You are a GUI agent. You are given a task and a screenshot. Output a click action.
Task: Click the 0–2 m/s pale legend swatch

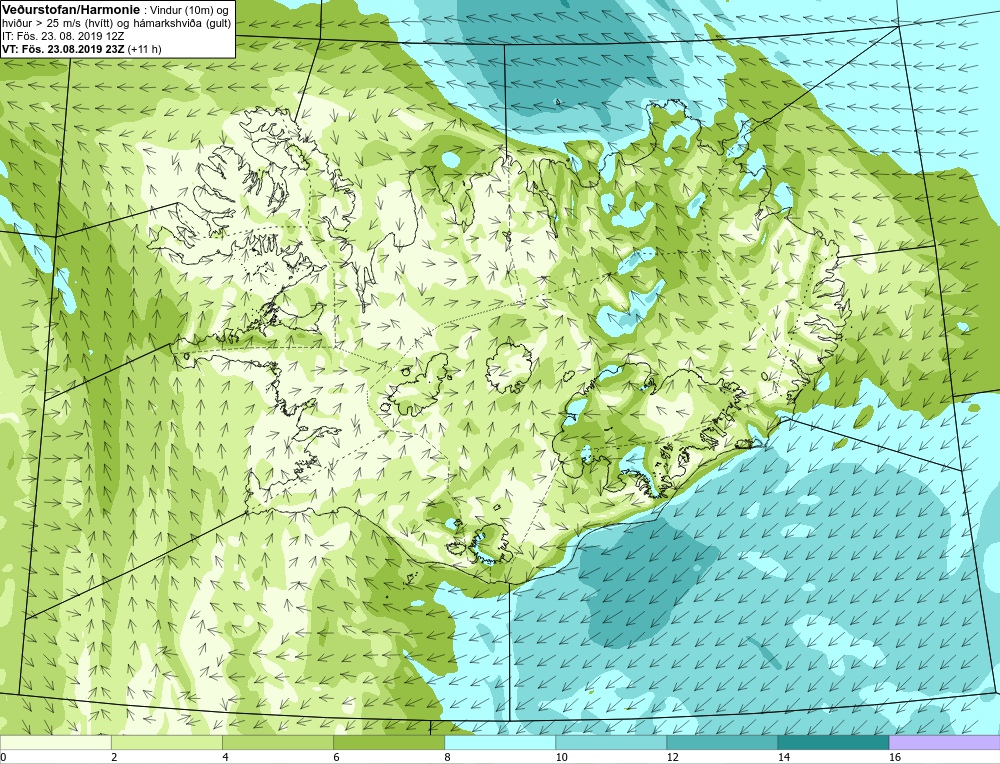(x=55, y=742)
